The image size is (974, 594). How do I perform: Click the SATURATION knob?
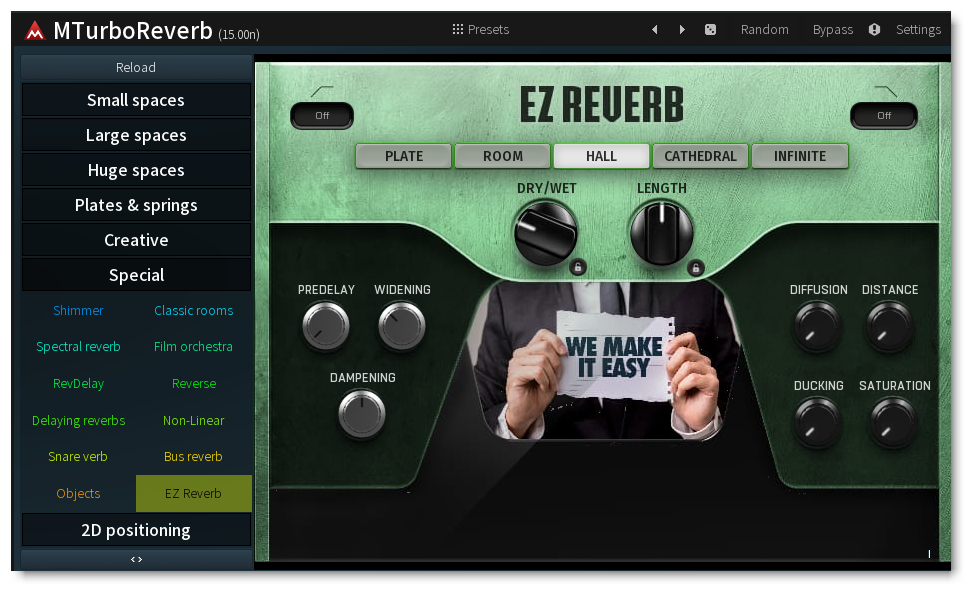click(x=893, y=423)
